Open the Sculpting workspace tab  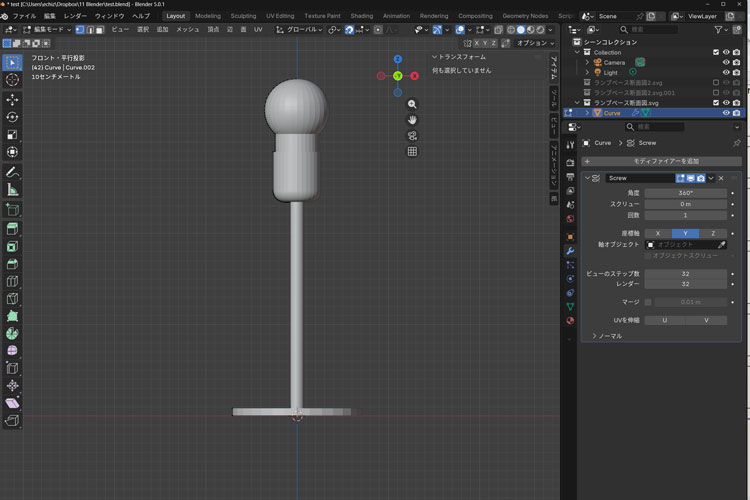click(x=243, y=16)
